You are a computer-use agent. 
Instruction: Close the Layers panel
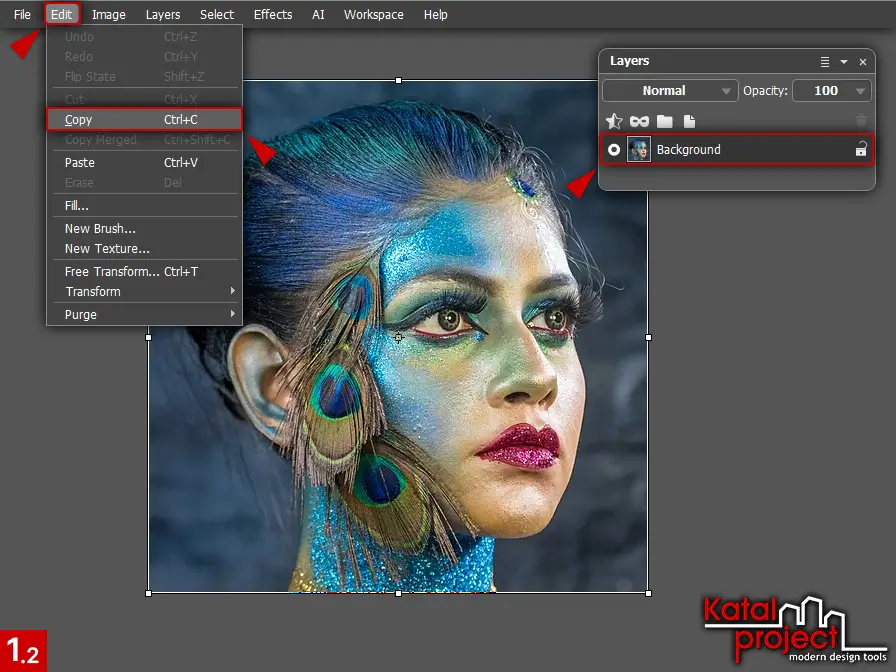click(x=863, y=62)
